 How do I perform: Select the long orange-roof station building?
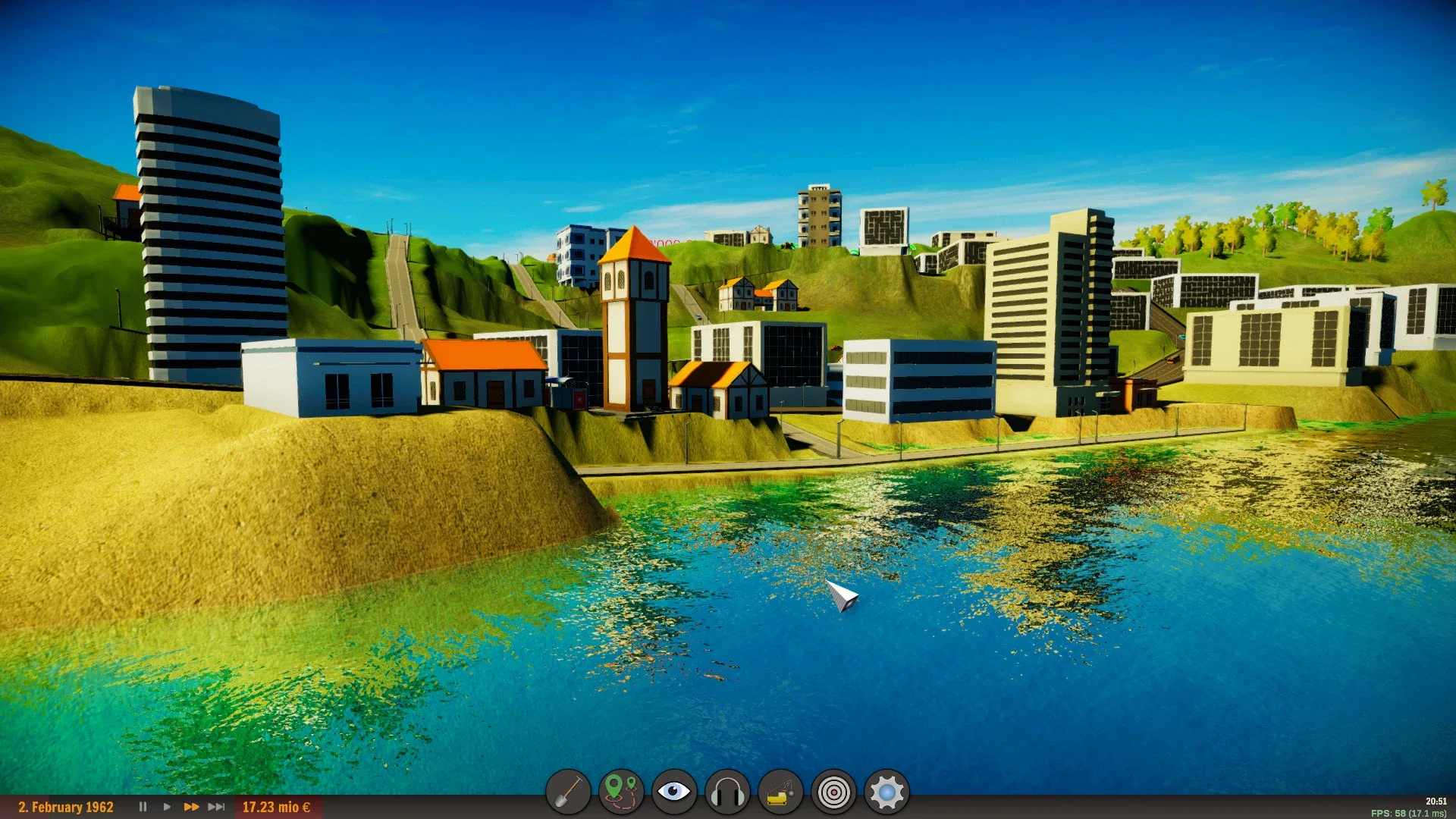(484, 373)
